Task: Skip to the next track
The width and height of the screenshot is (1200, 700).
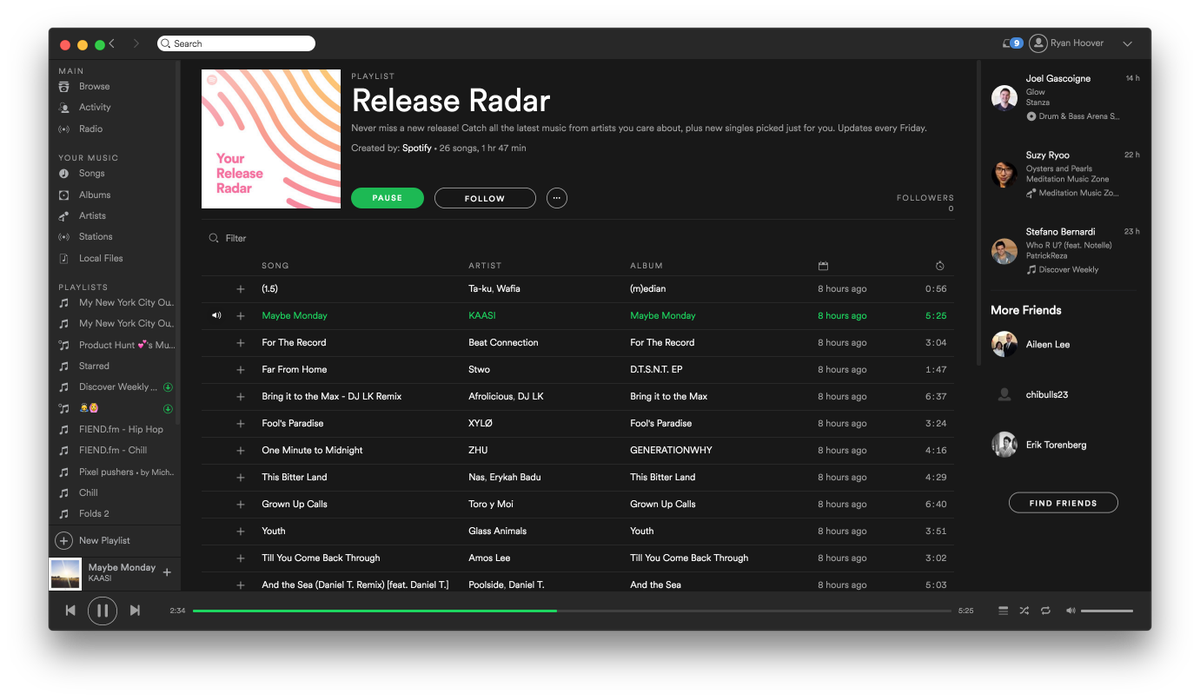Action: tap(134, 610)
